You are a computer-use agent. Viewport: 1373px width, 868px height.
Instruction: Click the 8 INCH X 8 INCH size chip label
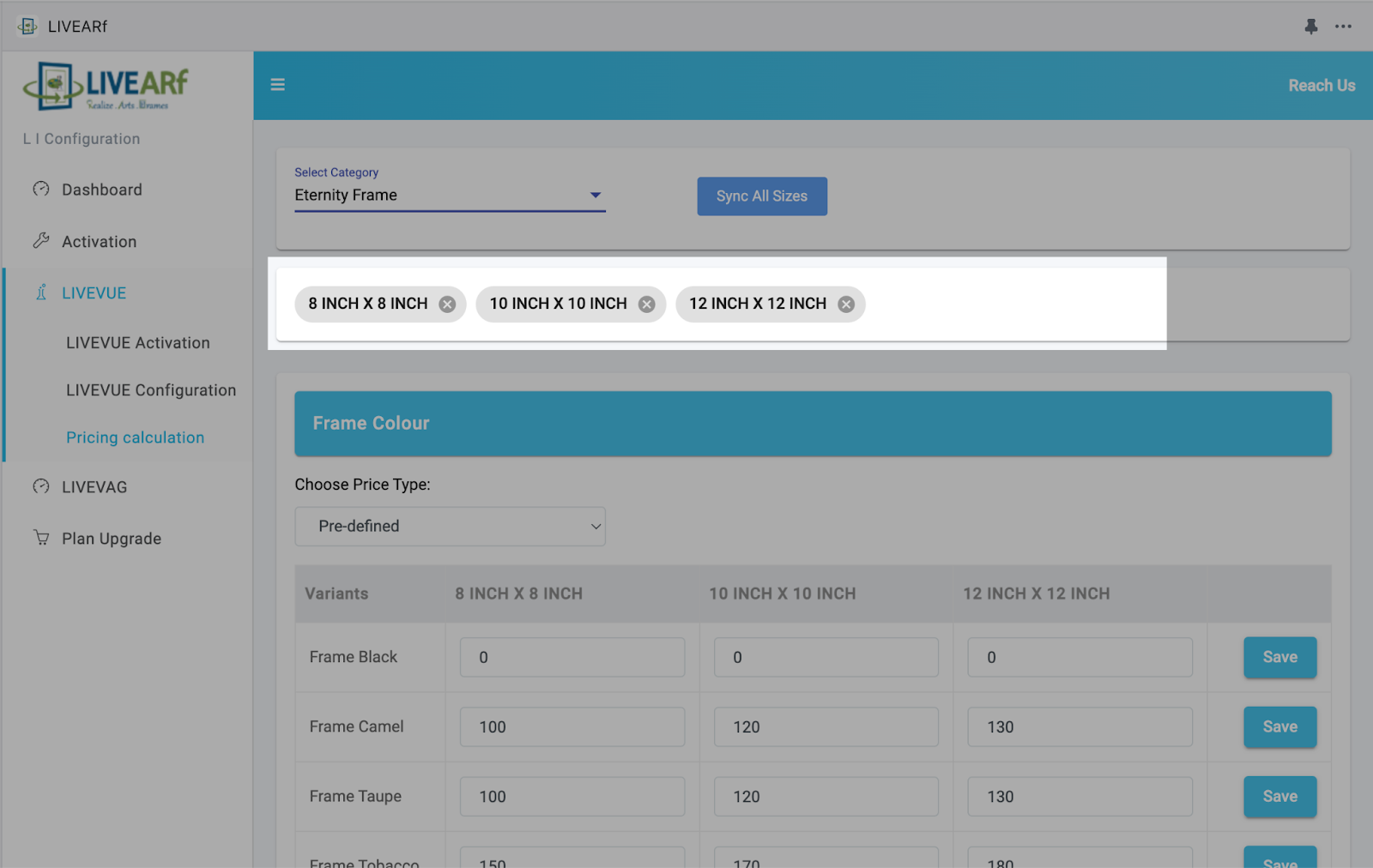pyautogui.click(x=368, y=304)
